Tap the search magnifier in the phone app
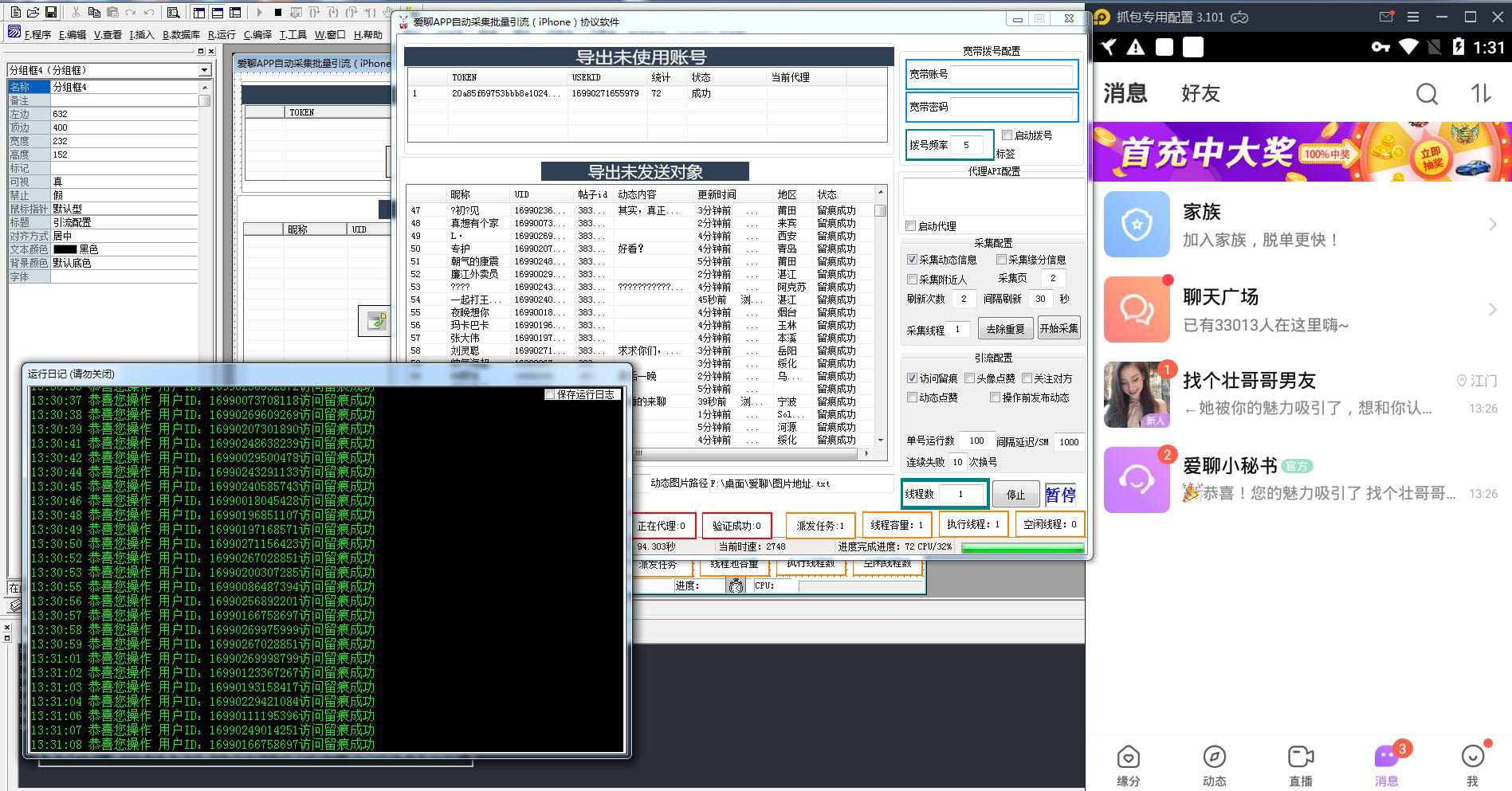 [1427, 94]
